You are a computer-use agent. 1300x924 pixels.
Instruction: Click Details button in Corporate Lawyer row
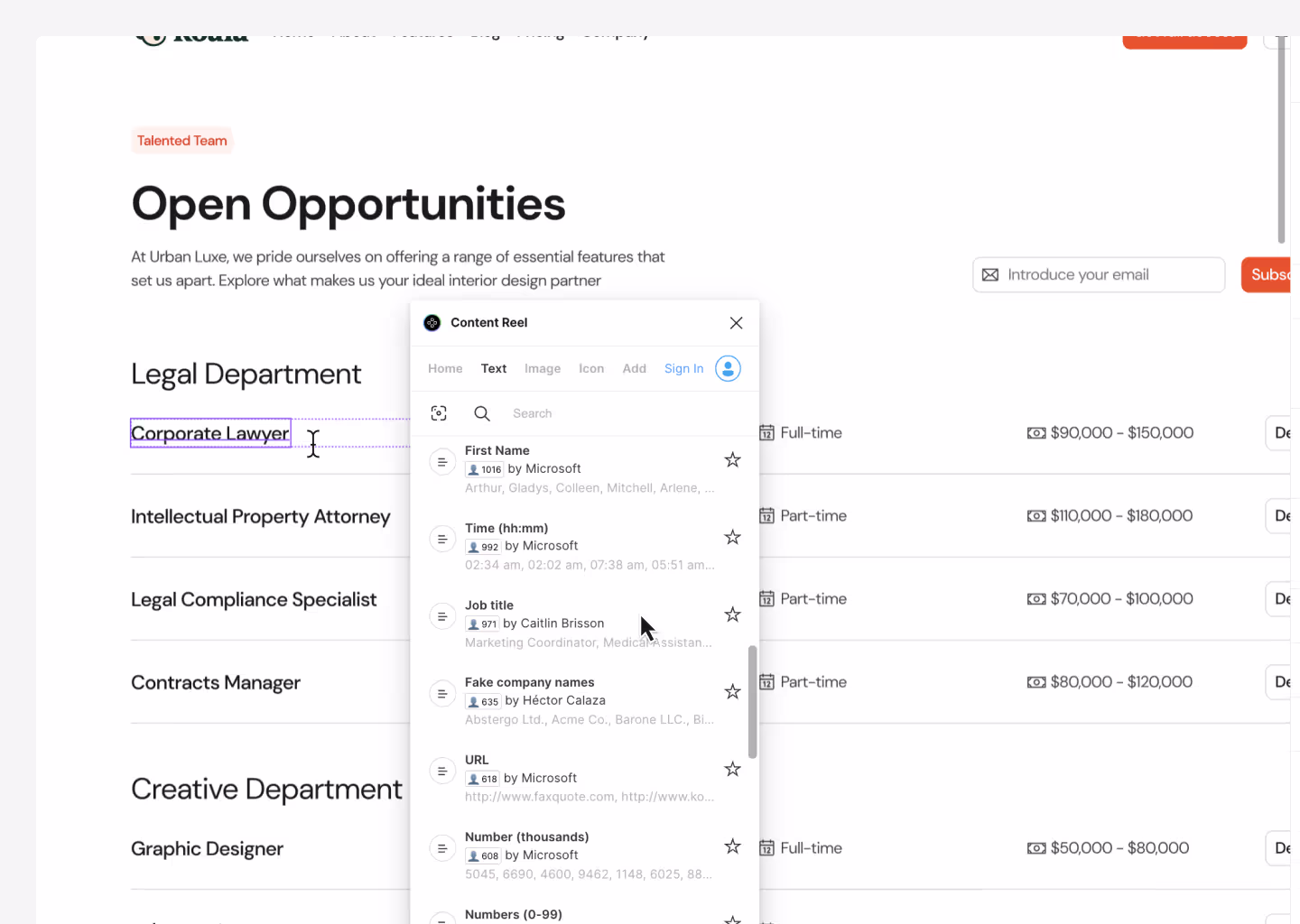(1278, 433)
